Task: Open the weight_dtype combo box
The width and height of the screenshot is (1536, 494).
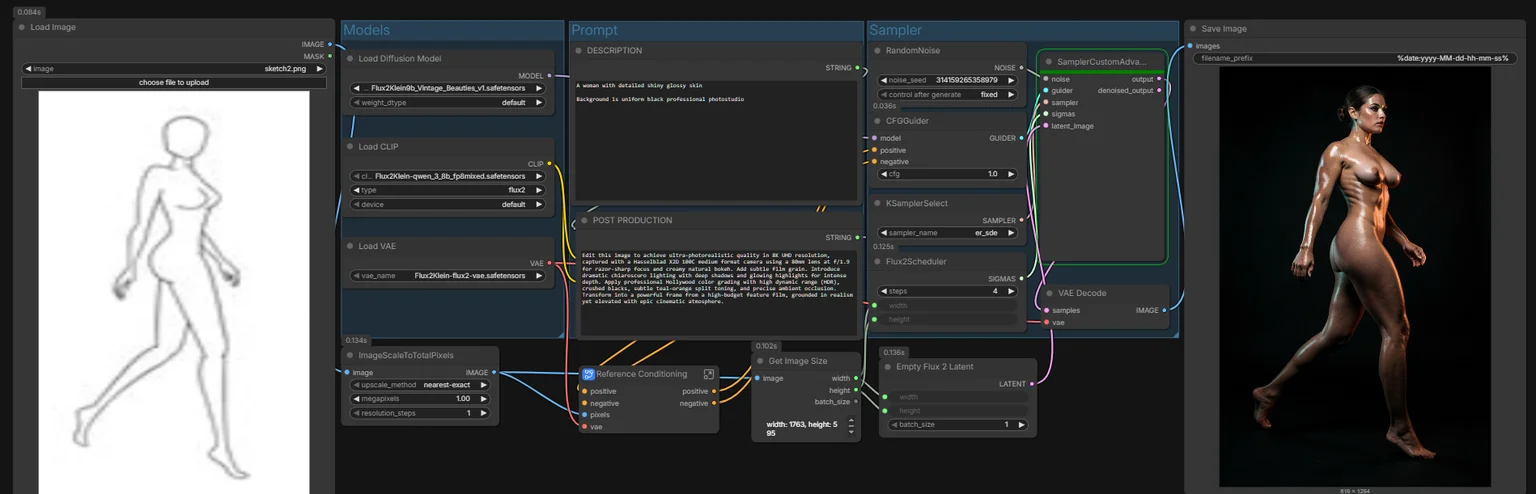Action: click(448, 102)
